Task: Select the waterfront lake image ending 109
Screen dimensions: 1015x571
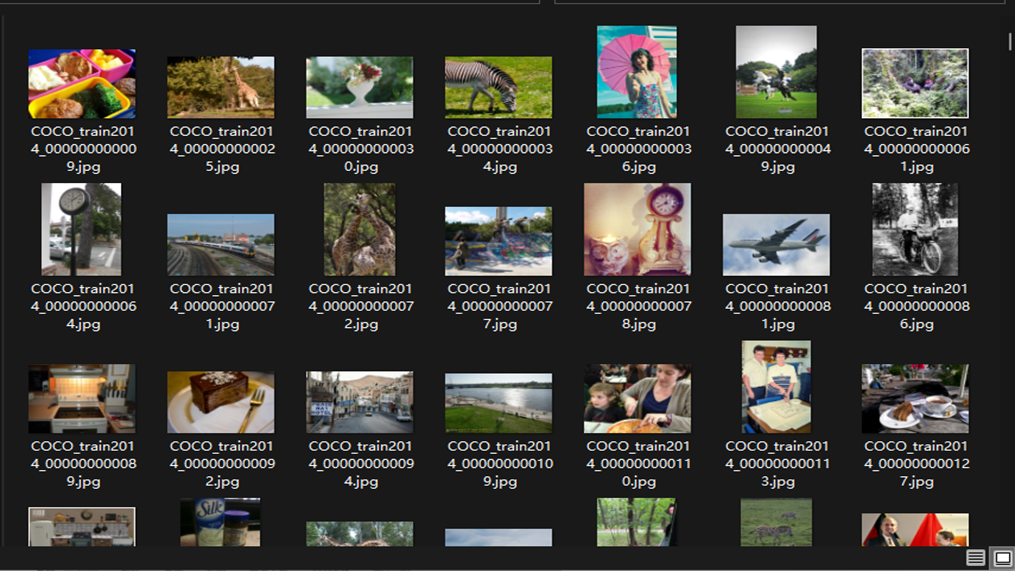Action: (498, 402)
